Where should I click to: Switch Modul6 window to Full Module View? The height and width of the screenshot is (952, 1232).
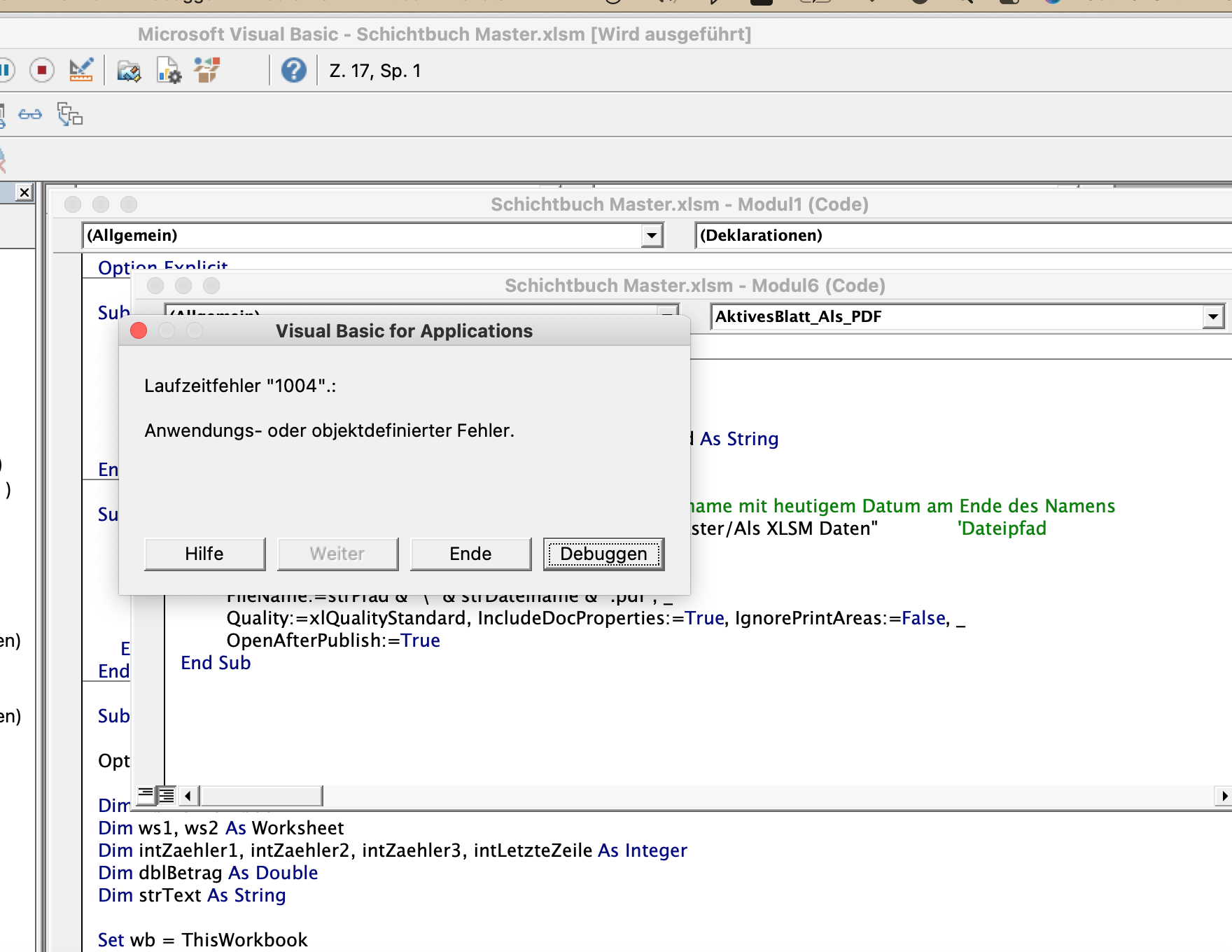[x=167, y=795]
